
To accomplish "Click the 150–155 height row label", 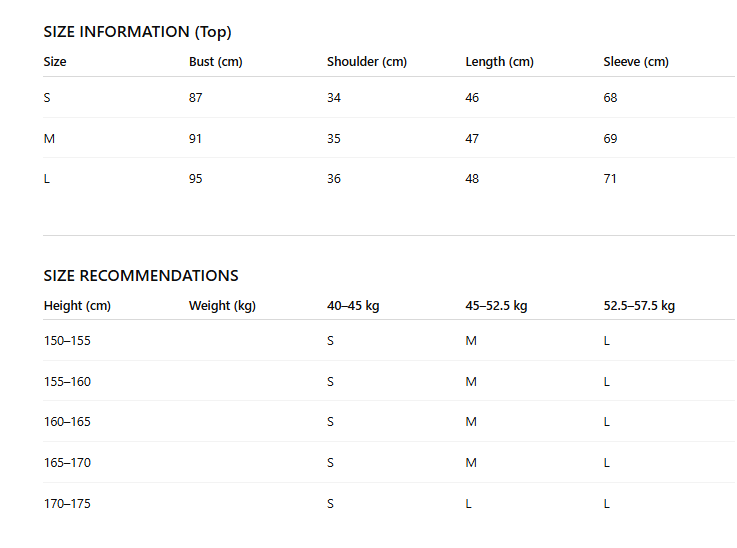I will point(67,341).
